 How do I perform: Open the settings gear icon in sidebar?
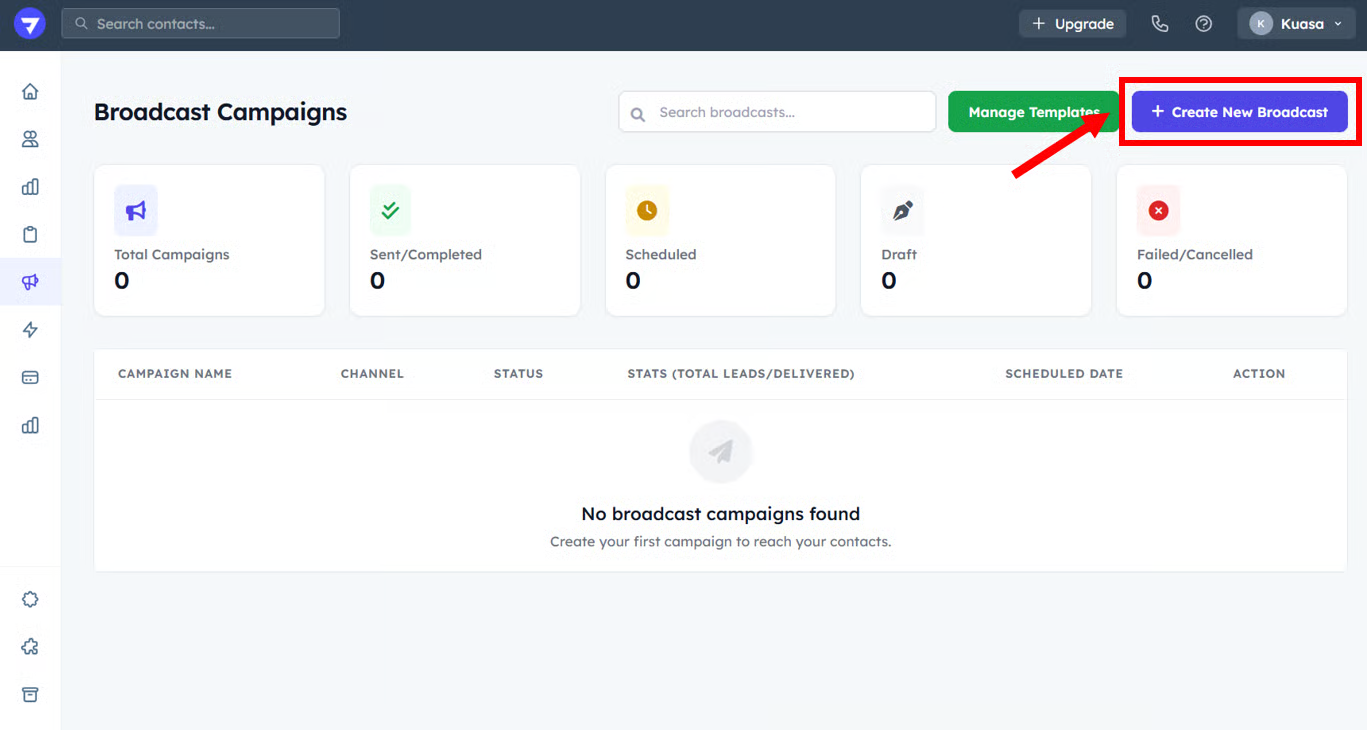30,599
